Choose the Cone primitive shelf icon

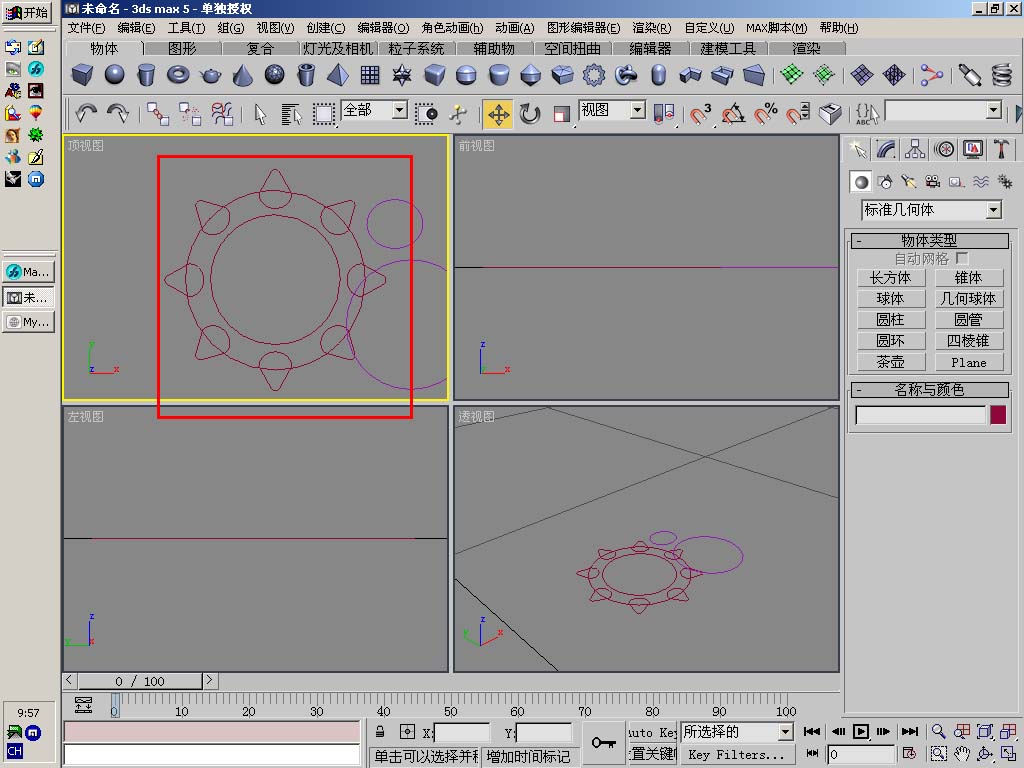click(242, 74)
